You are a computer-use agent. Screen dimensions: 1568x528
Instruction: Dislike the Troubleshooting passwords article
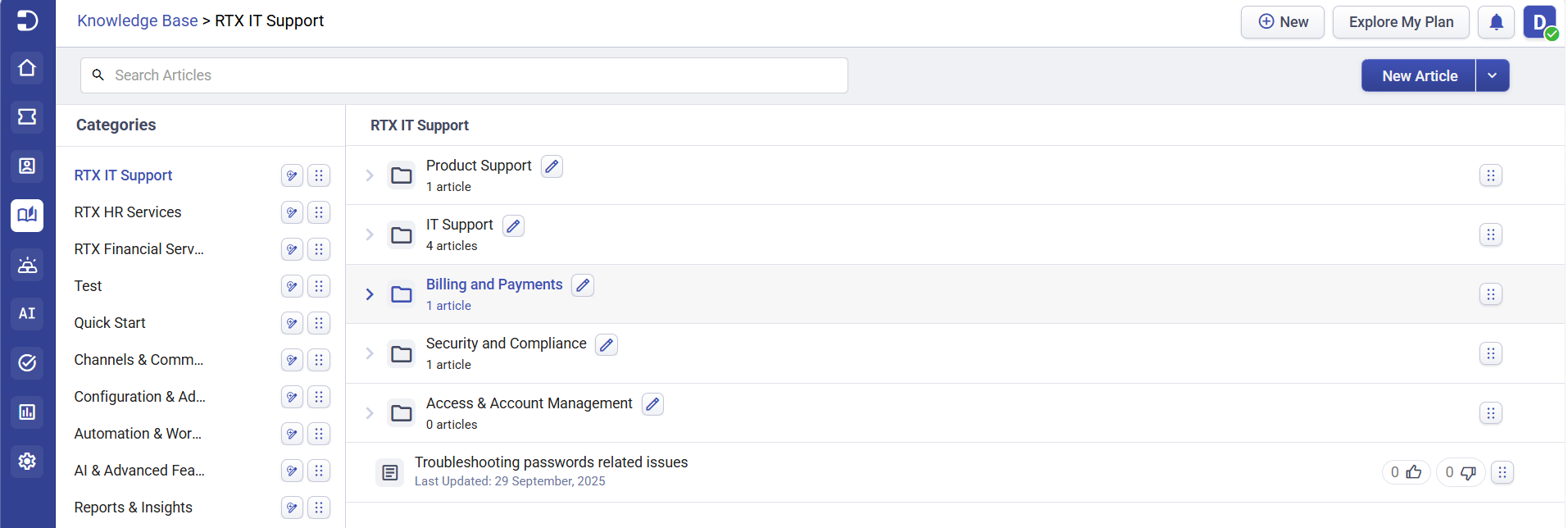pyautogui.click(x=1461, y=472)
